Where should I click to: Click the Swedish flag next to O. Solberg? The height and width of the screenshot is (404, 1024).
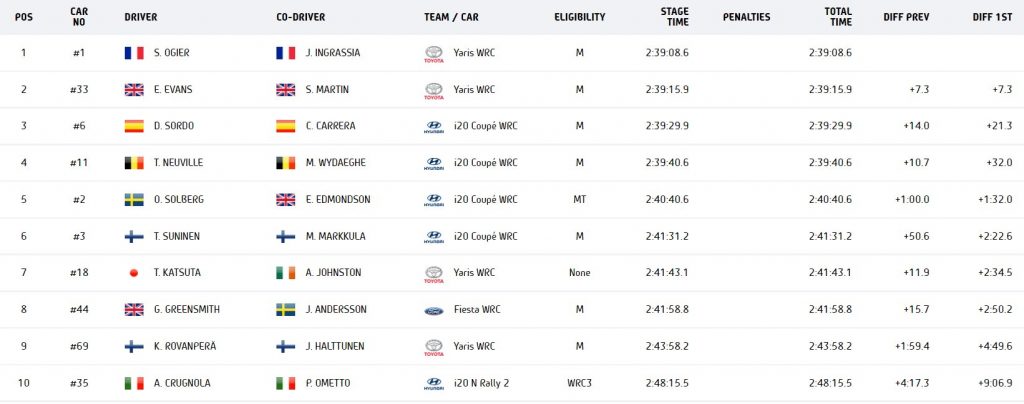(x=134, y=200)
